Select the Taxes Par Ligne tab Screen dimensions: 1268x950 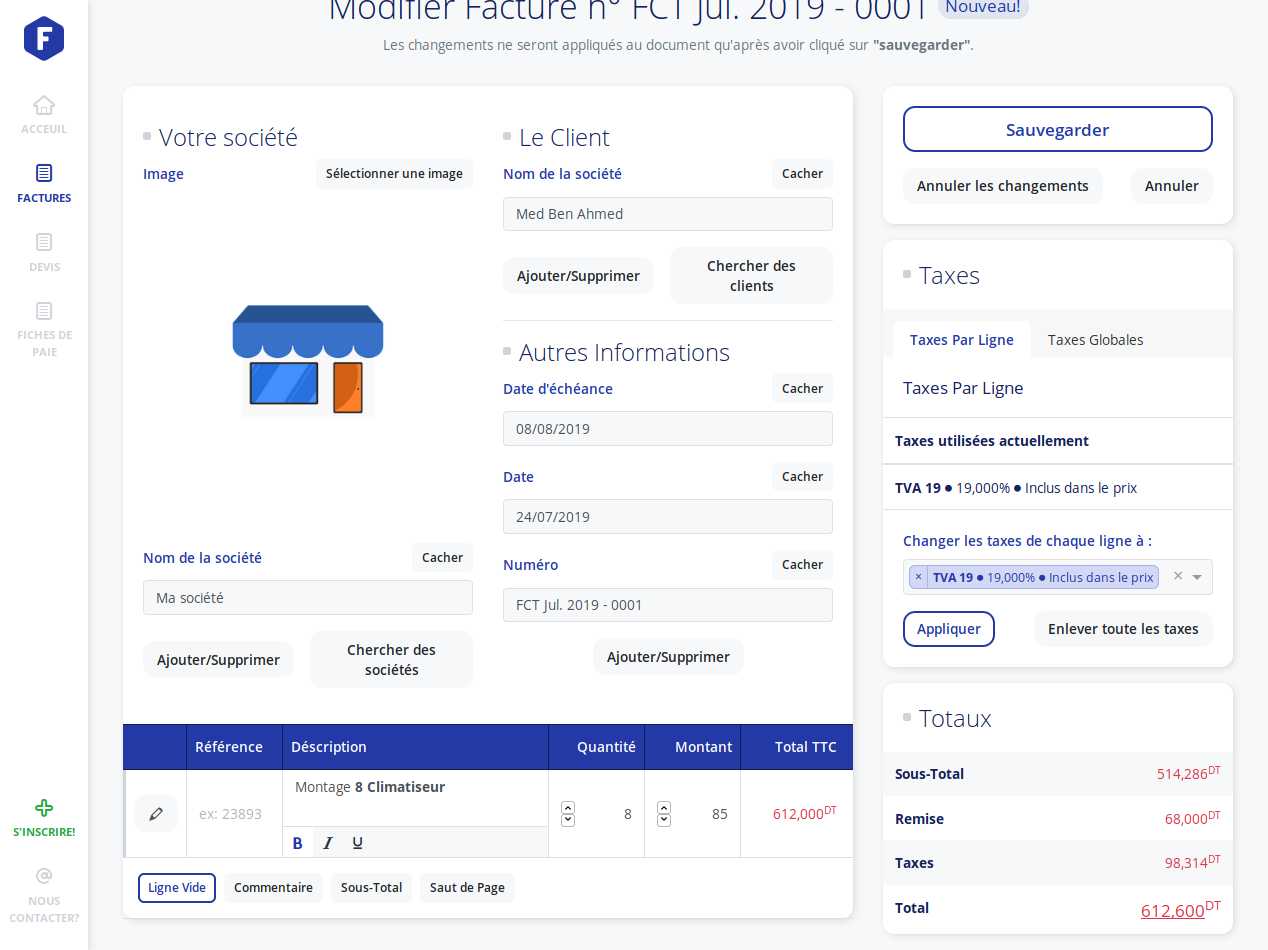click(x=961, y=340)
